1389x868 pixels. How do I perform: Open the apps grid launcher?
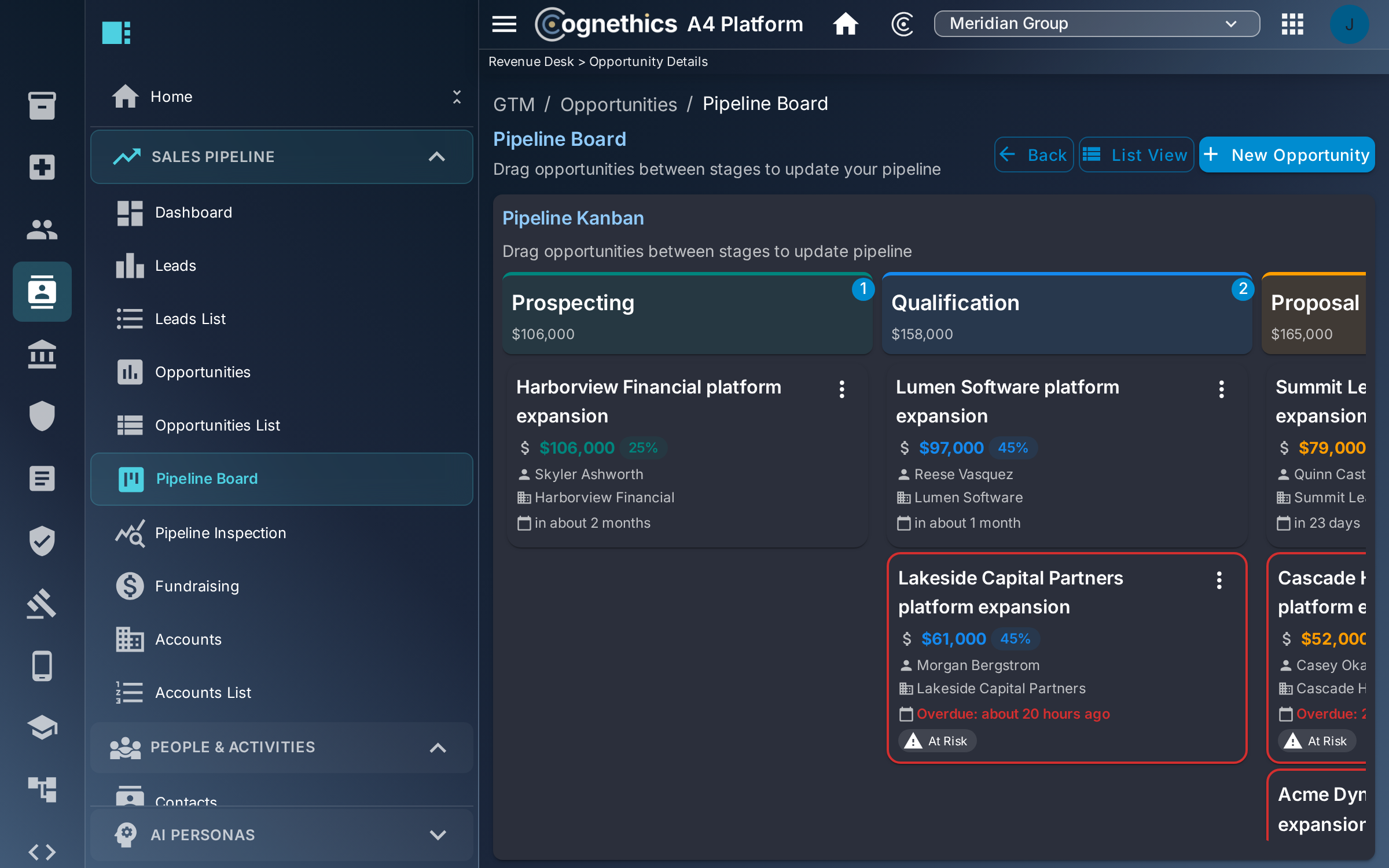pyautogui.click(x=1292, y=24)
